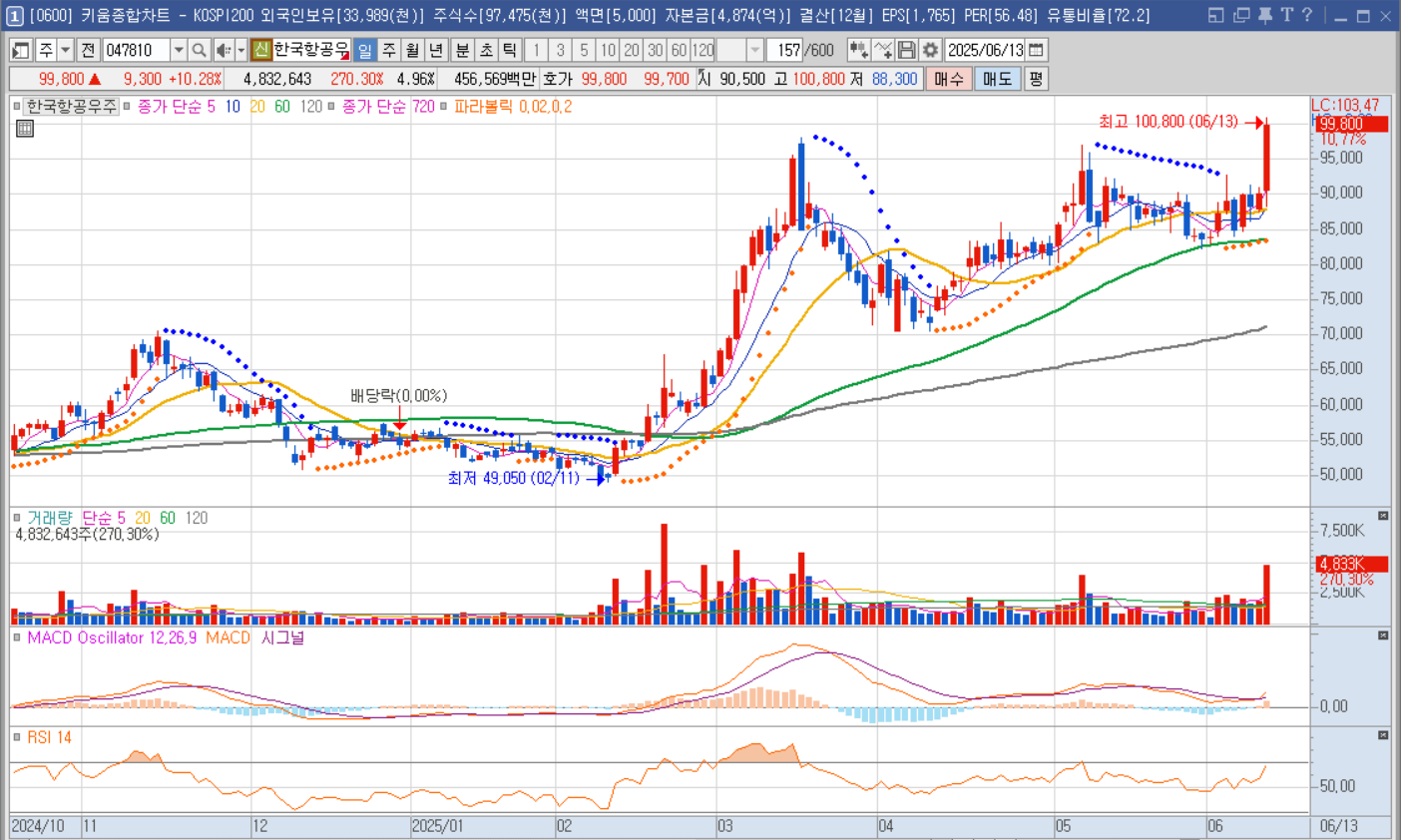This screenshot has width=1401, height=840.
Task: Click the add candlestick chart icon
Action: click(858, 50)
